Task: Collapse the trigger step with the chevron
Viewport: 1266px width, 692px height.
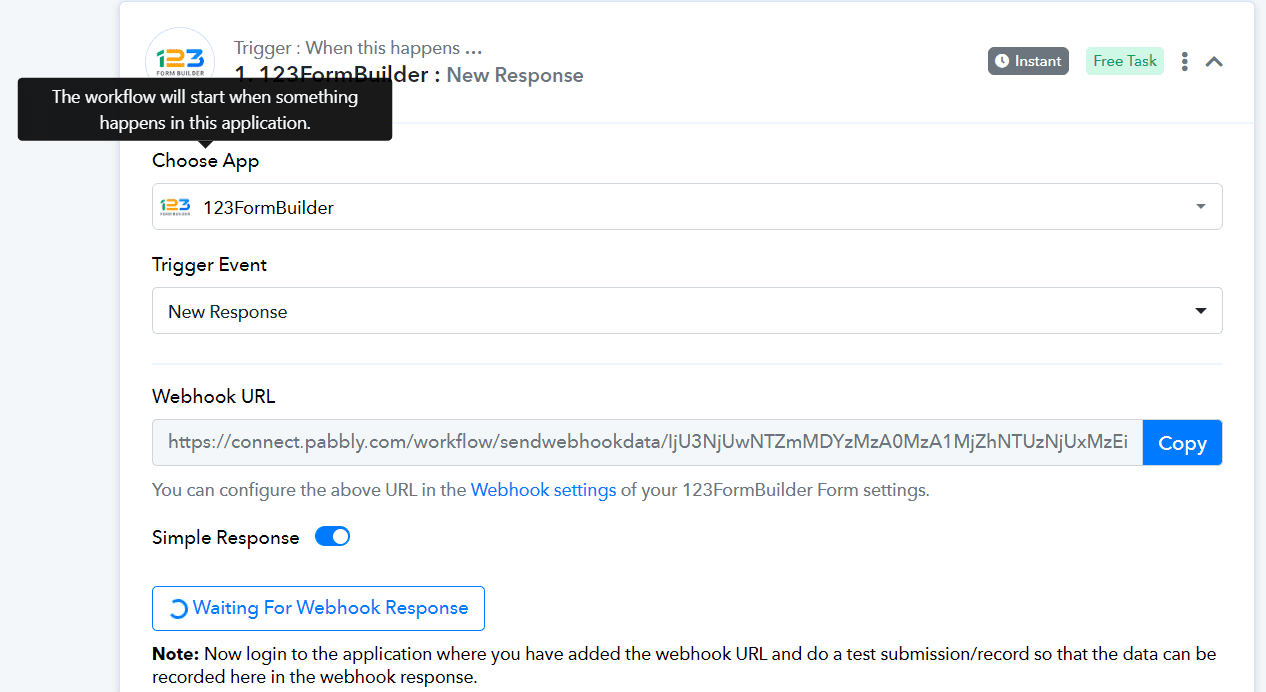Action: [x=1214, y=61]
